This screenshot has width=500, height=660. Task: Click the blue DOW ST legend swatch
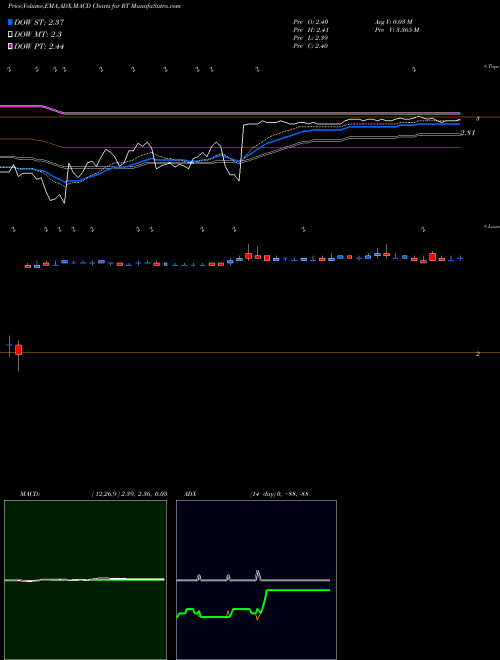pyautogui.click(x=10, y=22)
